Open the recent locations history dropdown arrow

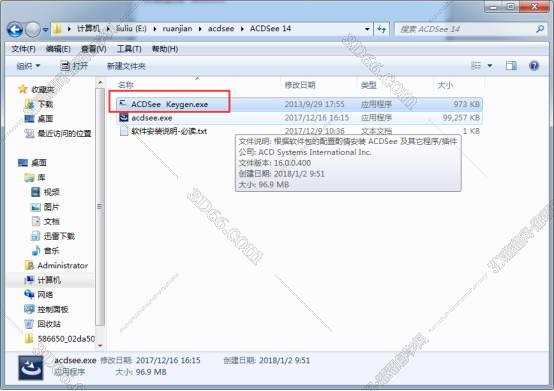point(46,30)
